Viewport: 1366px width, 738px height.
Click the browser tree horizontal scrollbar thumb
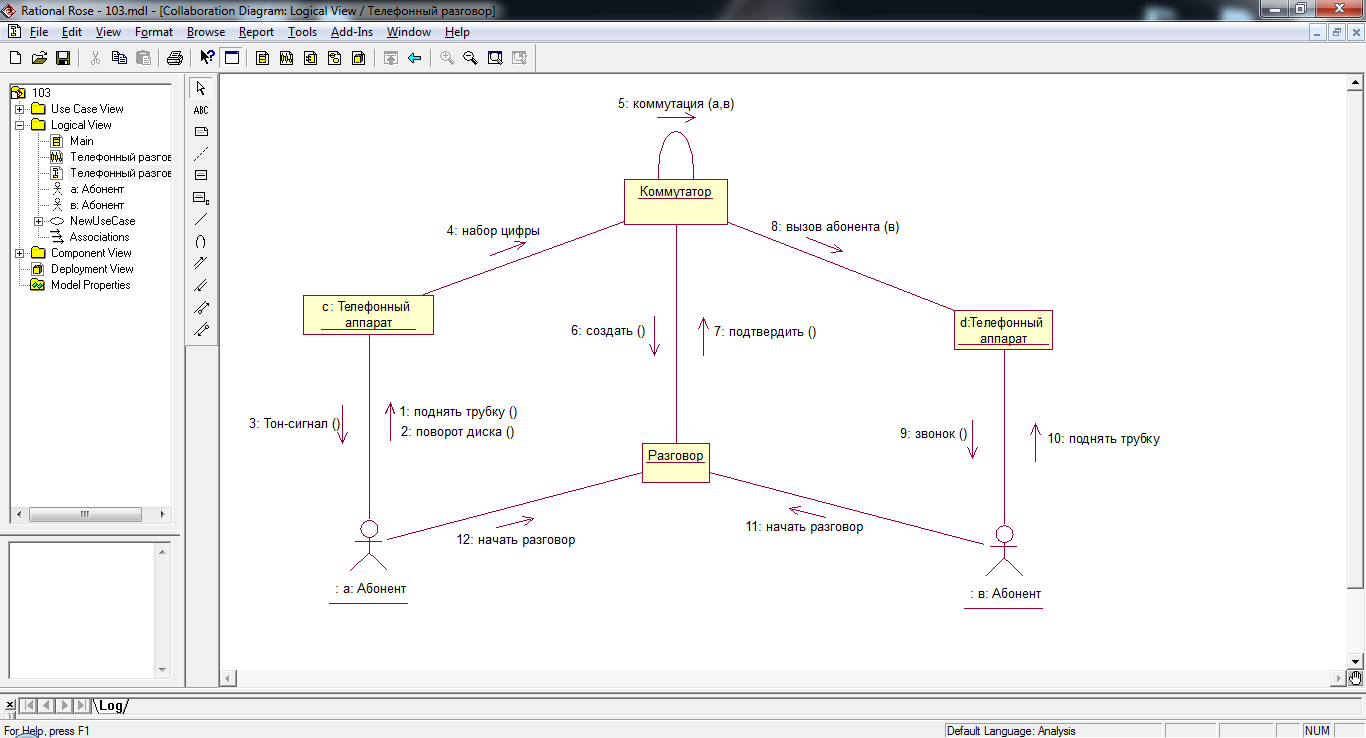85,514
